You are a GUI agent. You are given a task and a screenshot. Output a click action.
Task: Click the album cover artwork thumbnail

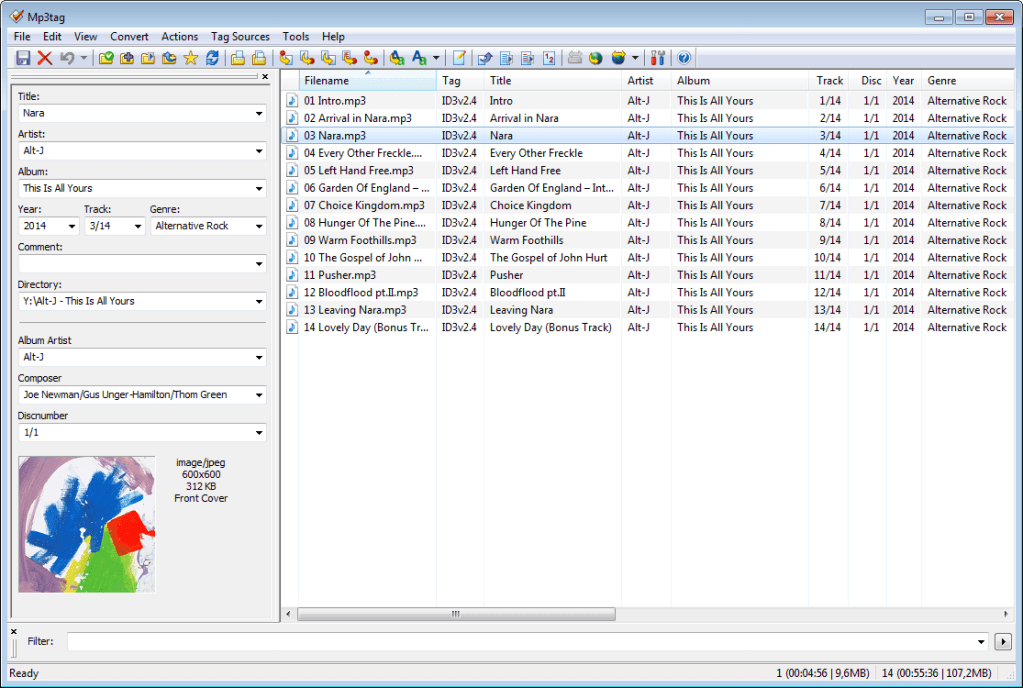pyautogui.click(x=86, y=525)
